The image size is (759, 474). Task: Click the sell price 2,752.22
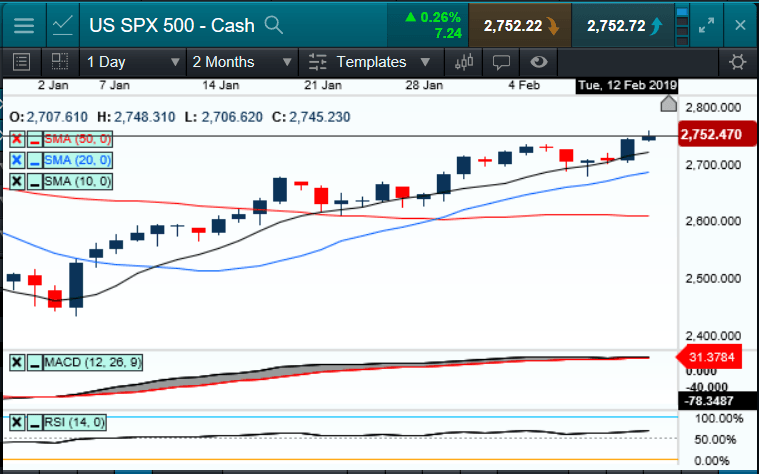(x=520, y=26)
